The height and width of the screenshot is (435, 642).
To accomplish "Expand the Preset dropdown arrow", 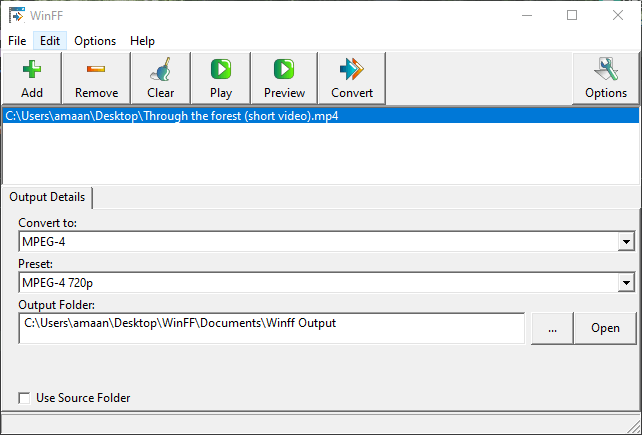I will [626, 283].
